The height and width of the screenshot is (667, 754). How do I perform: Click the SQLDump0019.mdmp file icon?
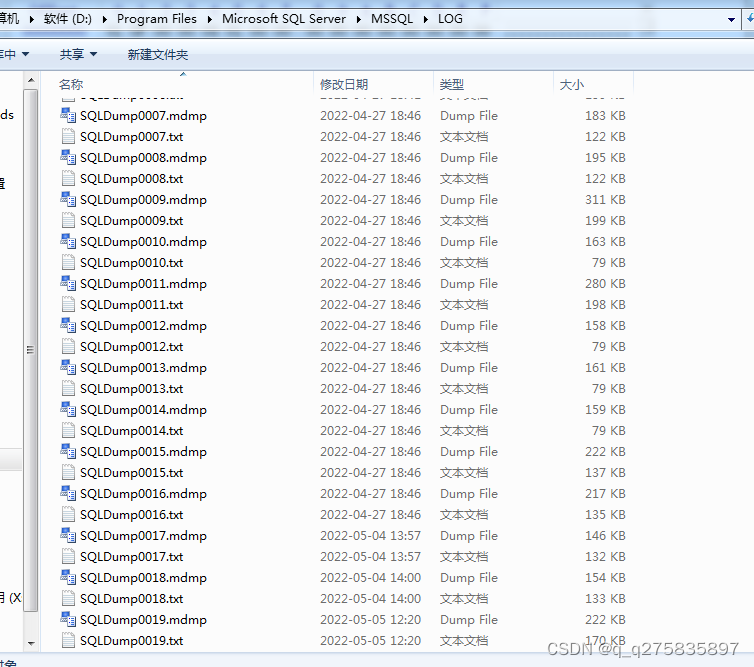(68, 619)
